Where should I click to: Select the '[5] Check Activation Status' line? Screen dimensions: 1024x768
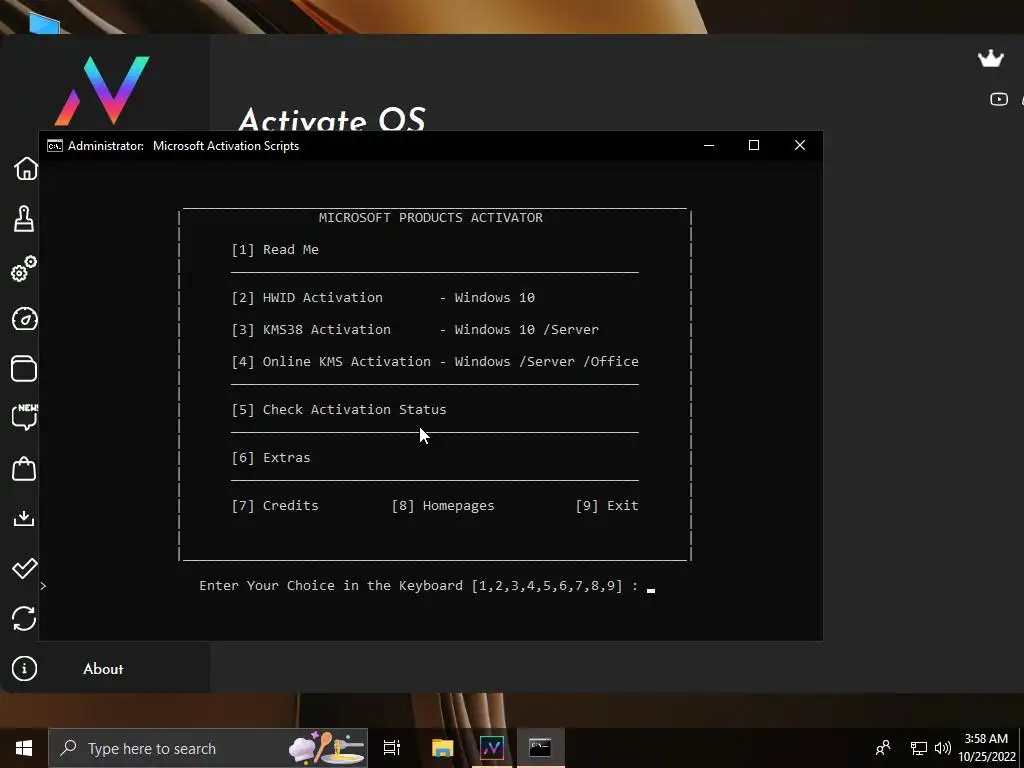click(339, 410)
